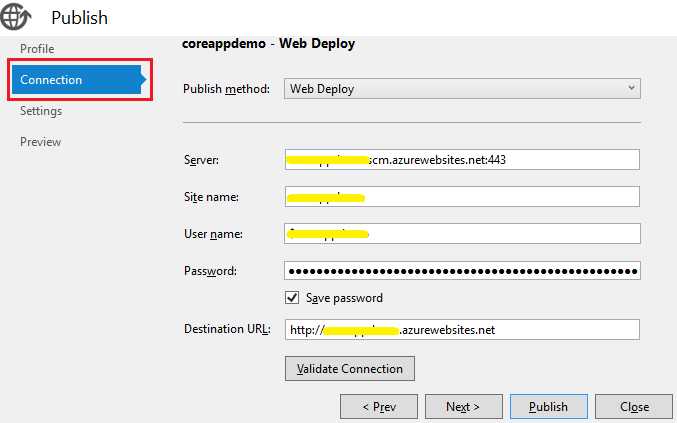Click the Publish dialog title text

click(79, 18)
